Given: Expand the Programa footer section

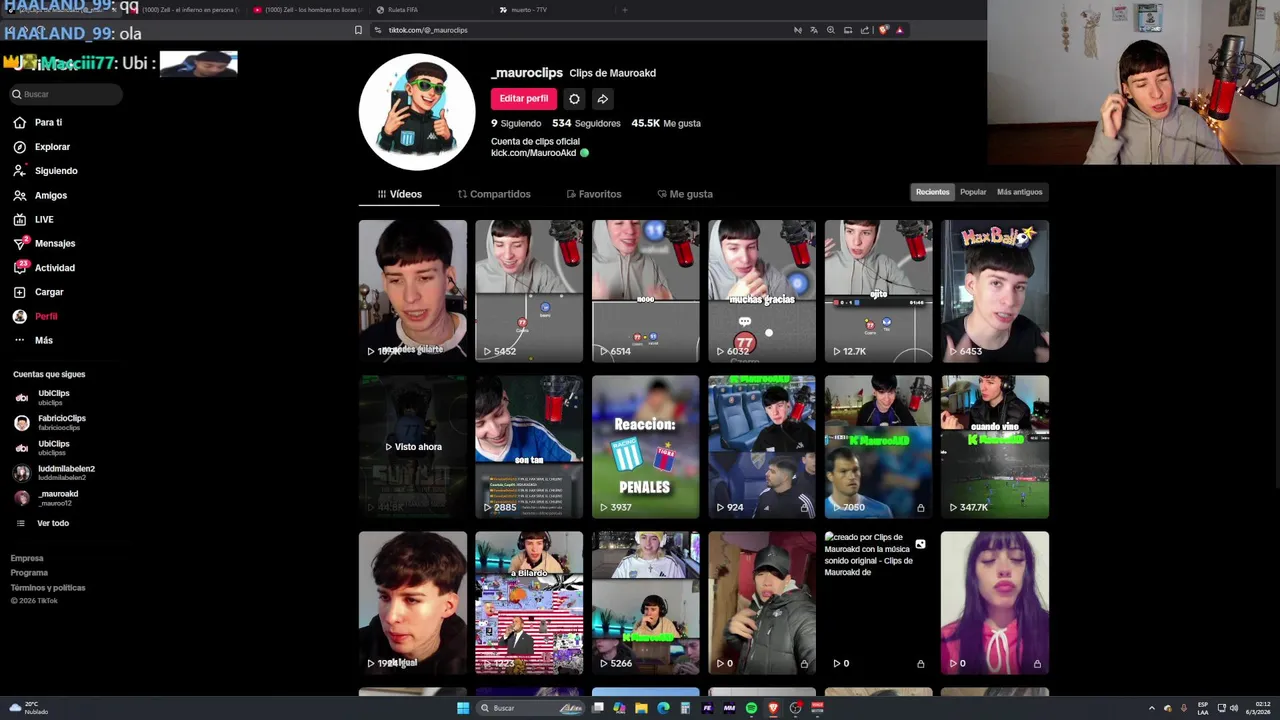Looking at the screenshot, I should pyautogui.click(x=29, y=573).
